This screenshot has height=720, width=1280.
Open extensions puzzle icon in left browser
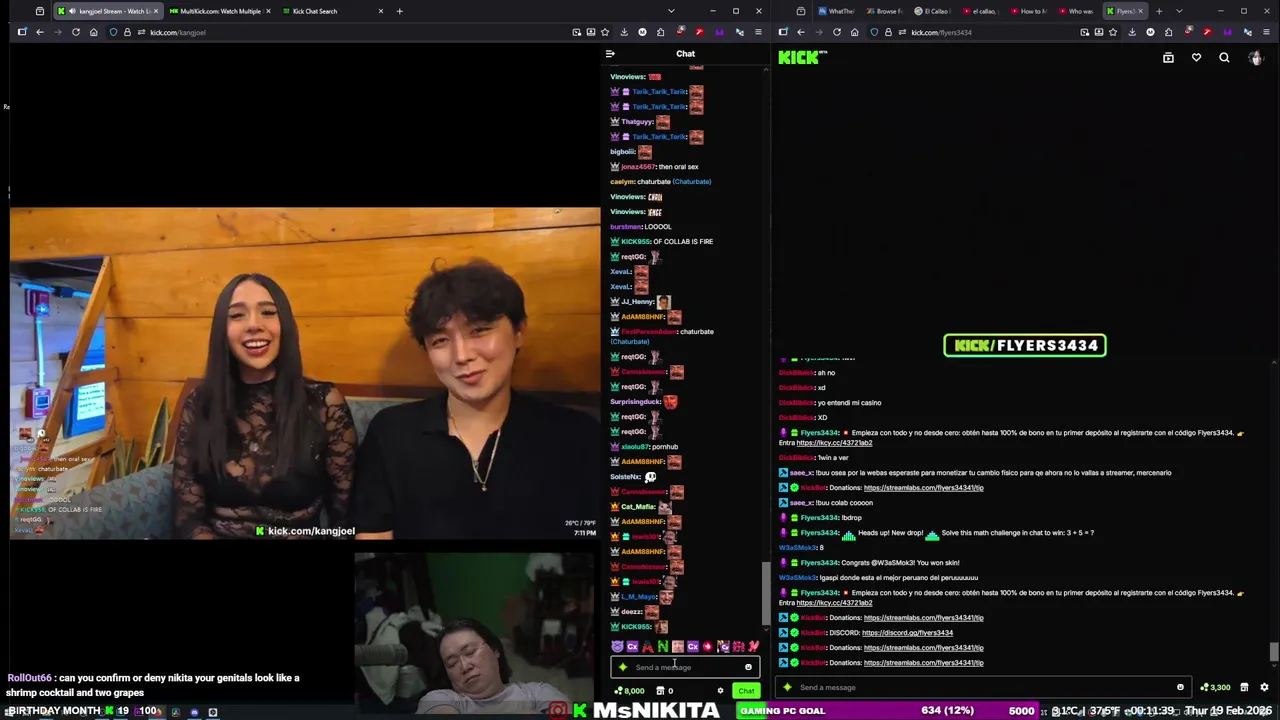pyautogui.click(x=662, y=32)
